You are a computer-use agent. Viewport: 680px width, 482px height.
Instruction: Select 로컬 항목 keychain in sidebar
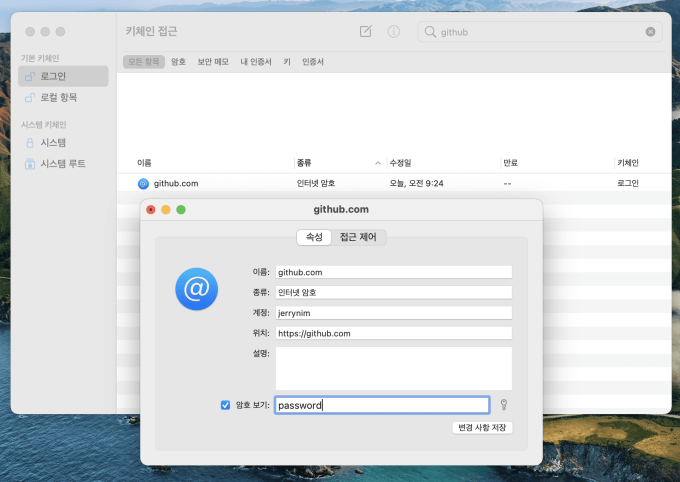tap(63, 98)
